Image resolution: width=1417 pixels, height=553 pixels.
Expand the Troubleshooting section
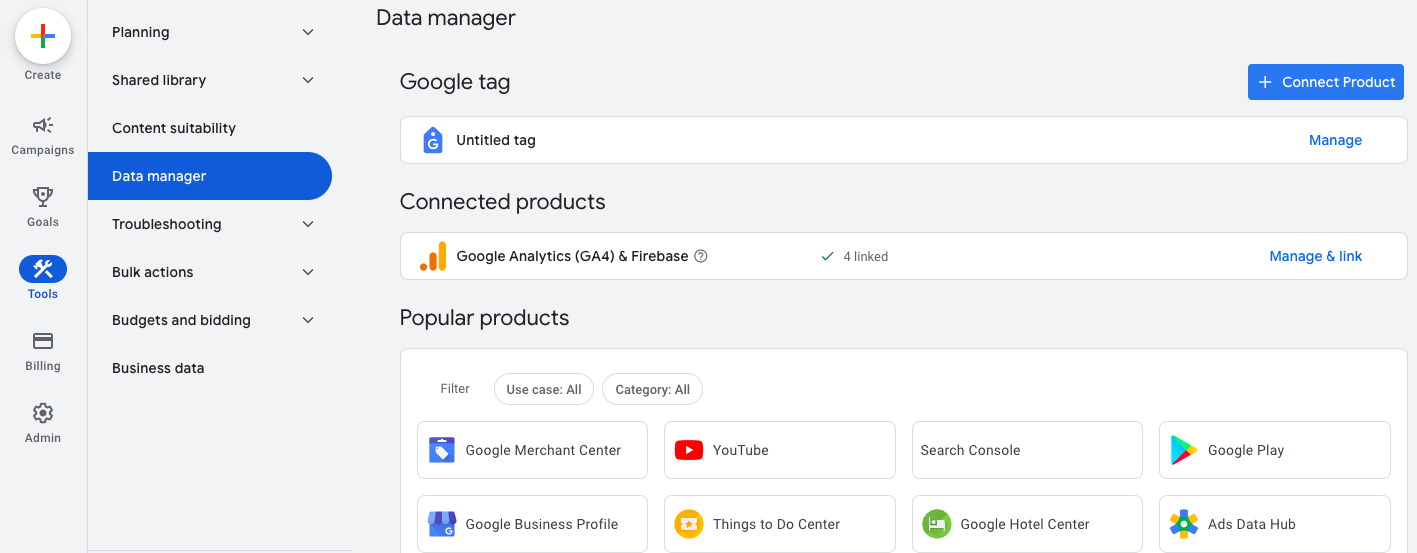click(x=308, y=224)
